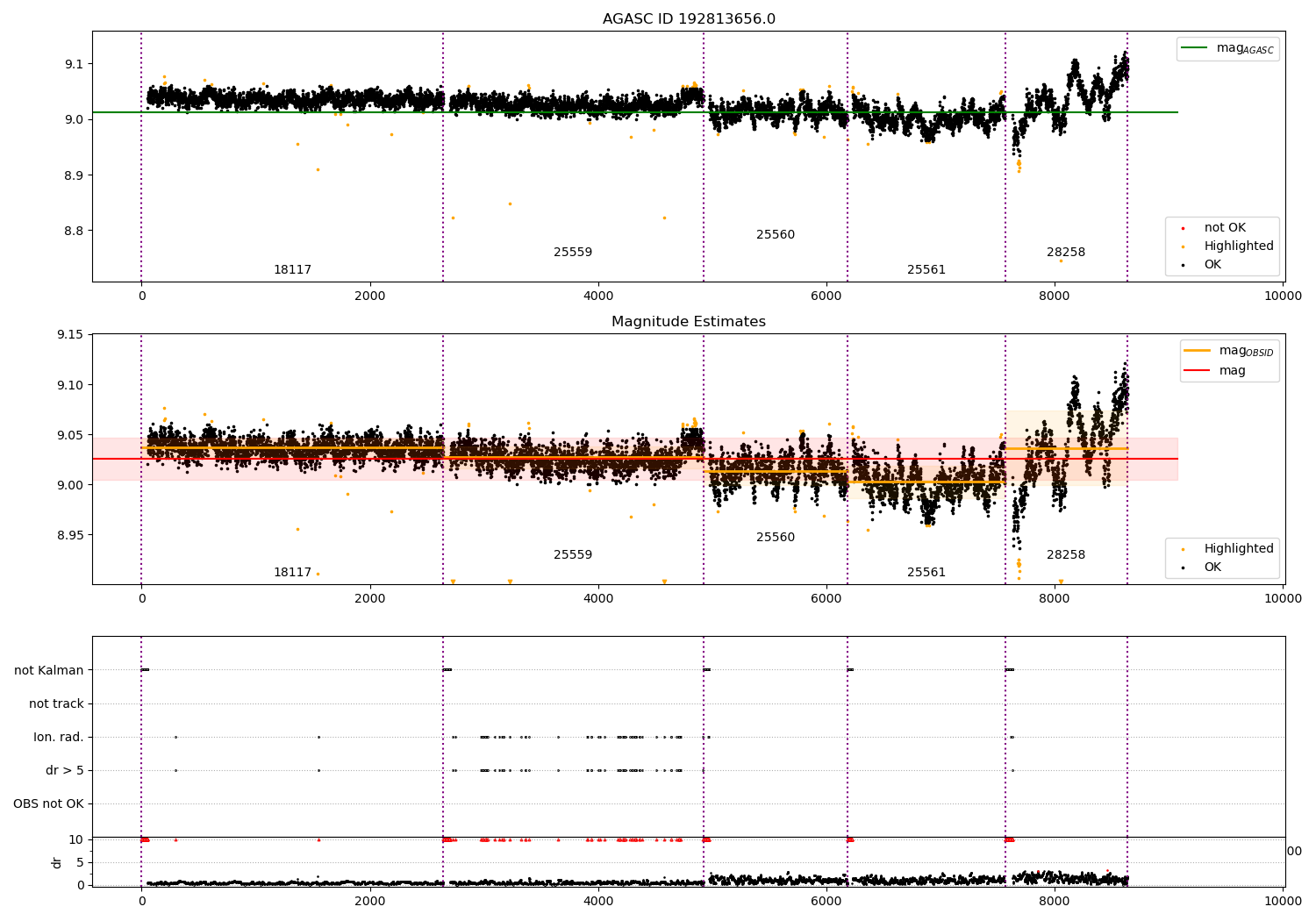Screen dimensions: 1316x921
Task: Click obsid label 18117 in Magnitude Estimates plot
Action: (x=292, y=573)
